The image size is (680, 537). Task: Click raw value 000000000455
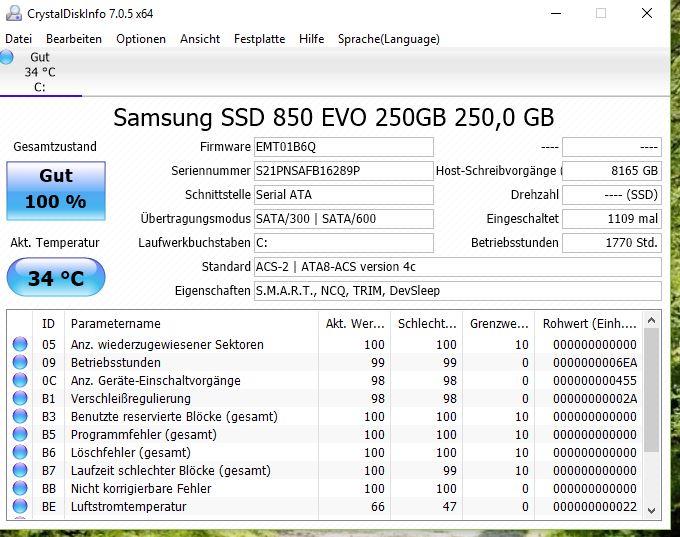click(595, 380)
